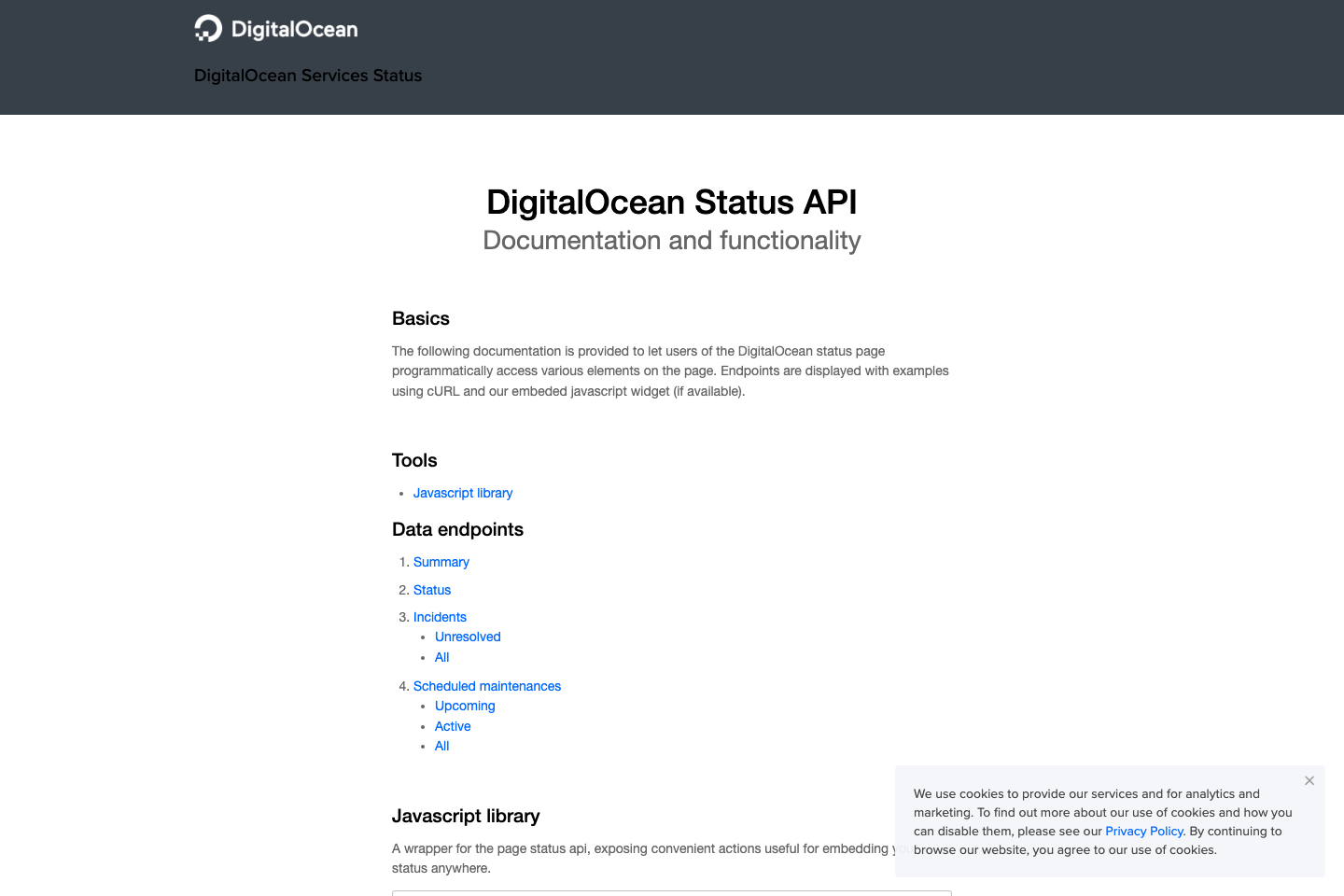Click the Data endpoints heading
Viewport: 1344px width, 896px height.
pyautogui.click(x=457, y=529)
